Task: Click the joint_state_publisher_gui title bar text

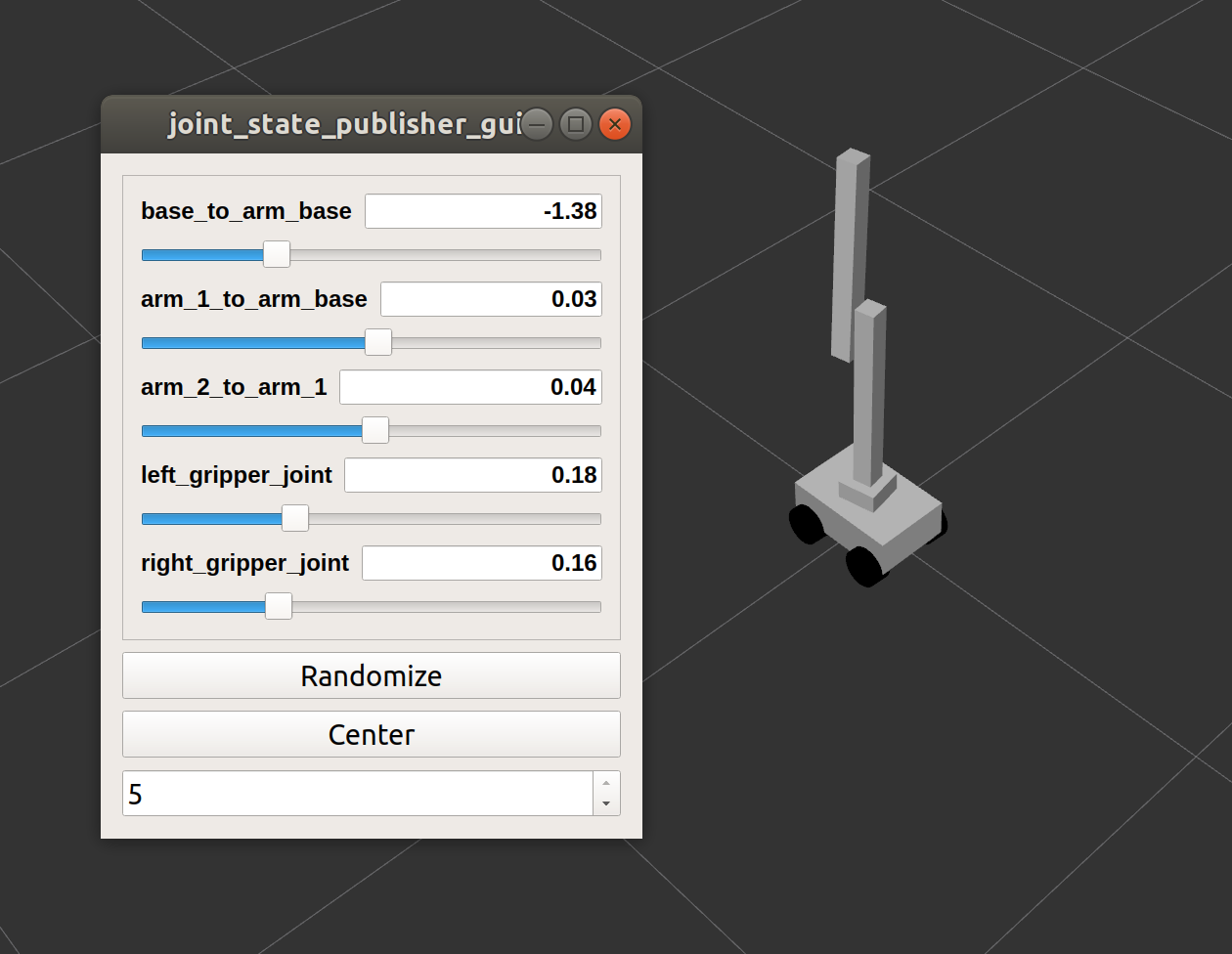Action: [x=346, y=124]
